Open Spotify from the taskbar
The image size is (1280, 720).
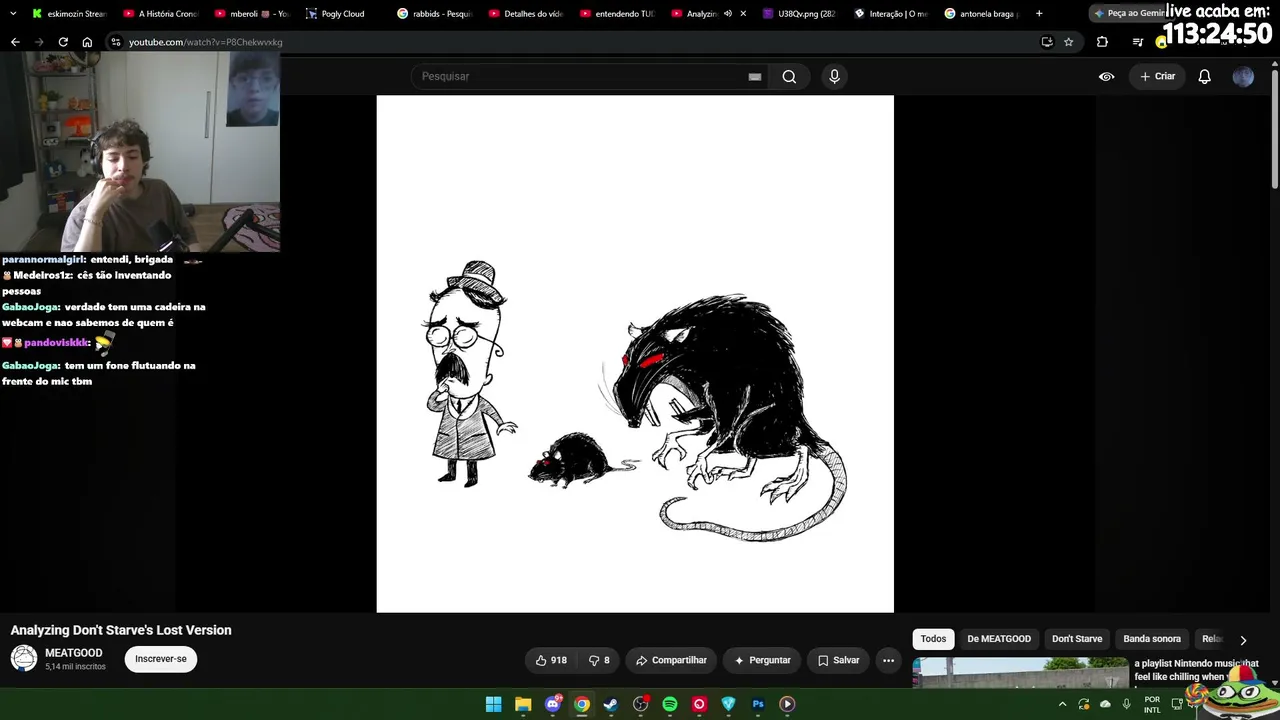click(x=670, y=704)
